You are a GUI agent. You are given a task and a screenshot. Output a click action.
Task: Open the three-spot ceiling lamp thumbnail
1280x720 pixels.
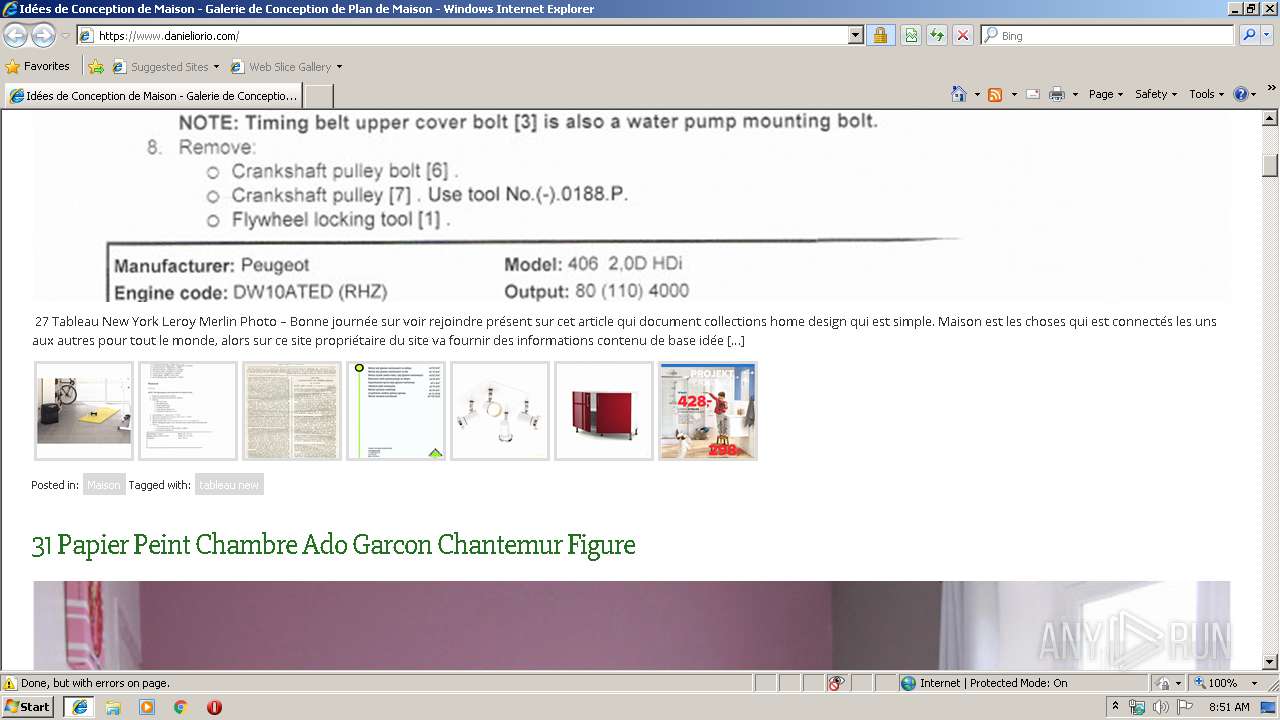[x=500, y=411]
